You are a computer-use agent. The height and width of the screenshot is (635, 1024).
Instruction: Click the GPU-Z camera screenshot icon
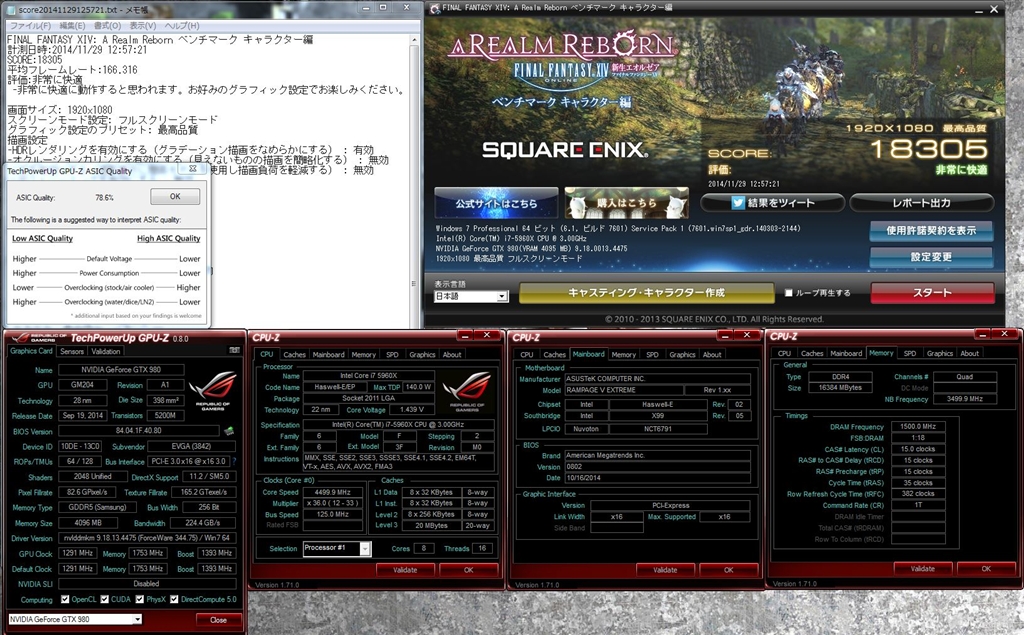(x=234, y=351)
